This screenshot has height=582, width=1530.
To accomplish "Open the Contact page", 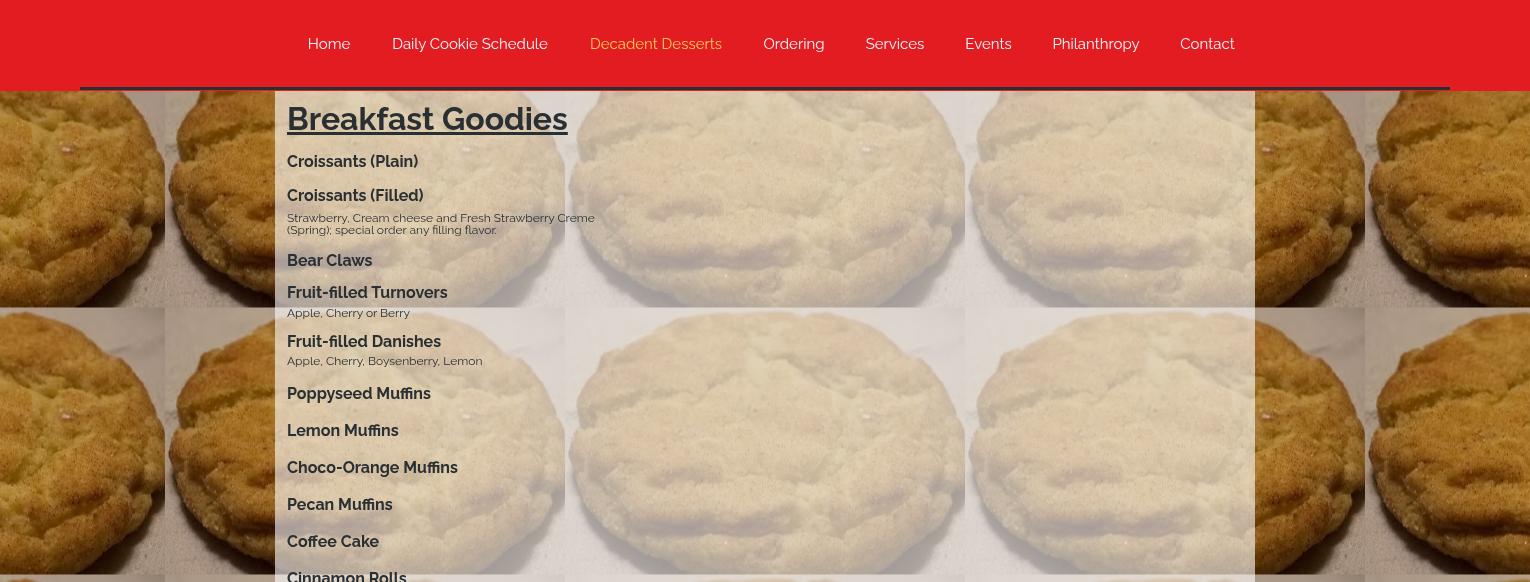I will [1207, 44].
